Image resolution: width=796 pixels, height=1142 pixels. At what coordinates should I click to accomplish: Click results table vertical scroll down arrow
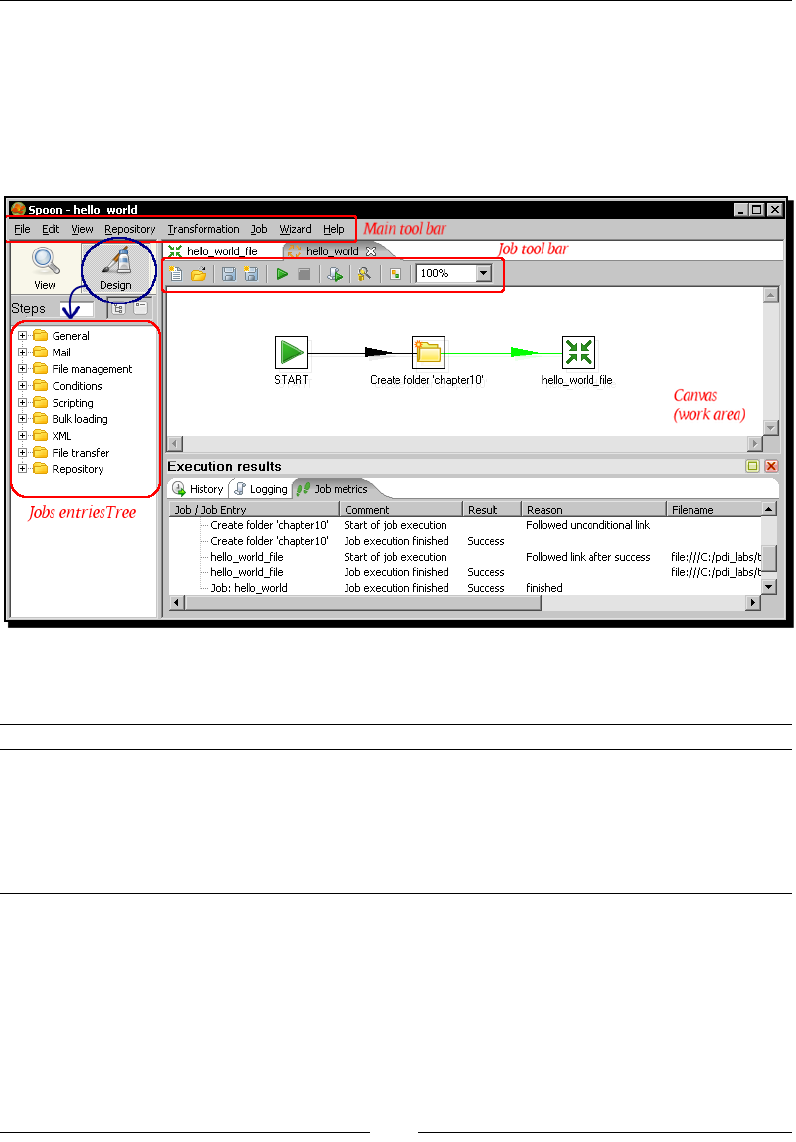(x=768, y=587)
